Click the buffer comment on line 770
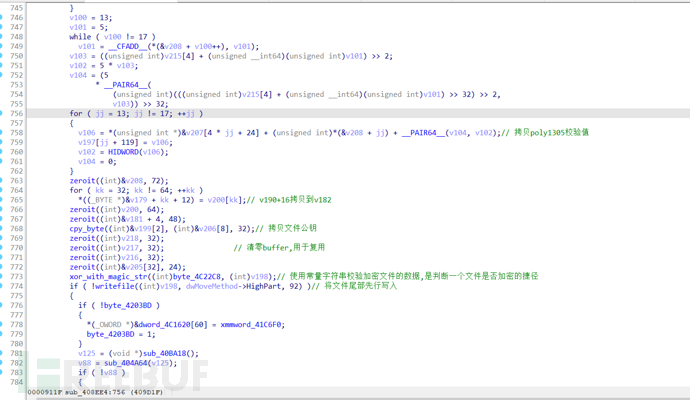This screenshot has height=400, width=690. [279, 248]
